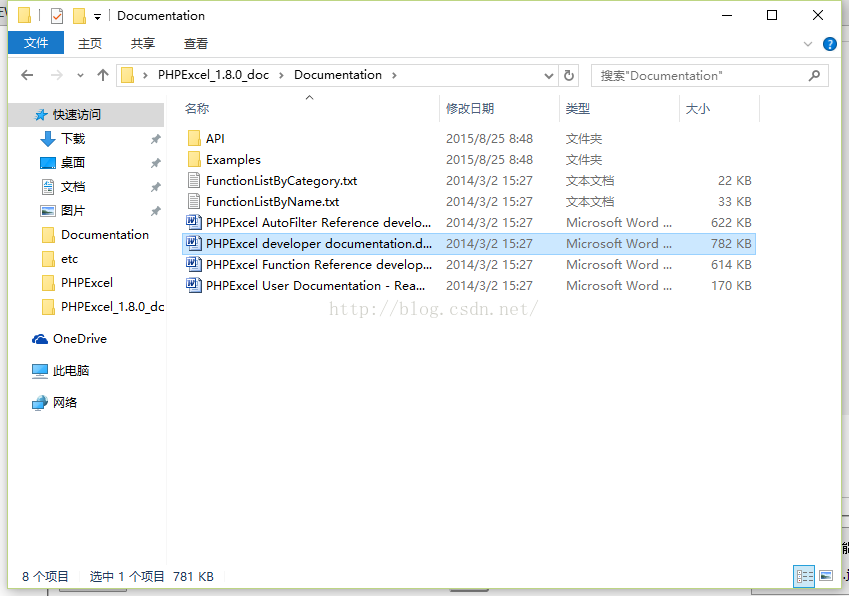
Task: Click the pin icon beside 文档
Action: click(155, 187)
